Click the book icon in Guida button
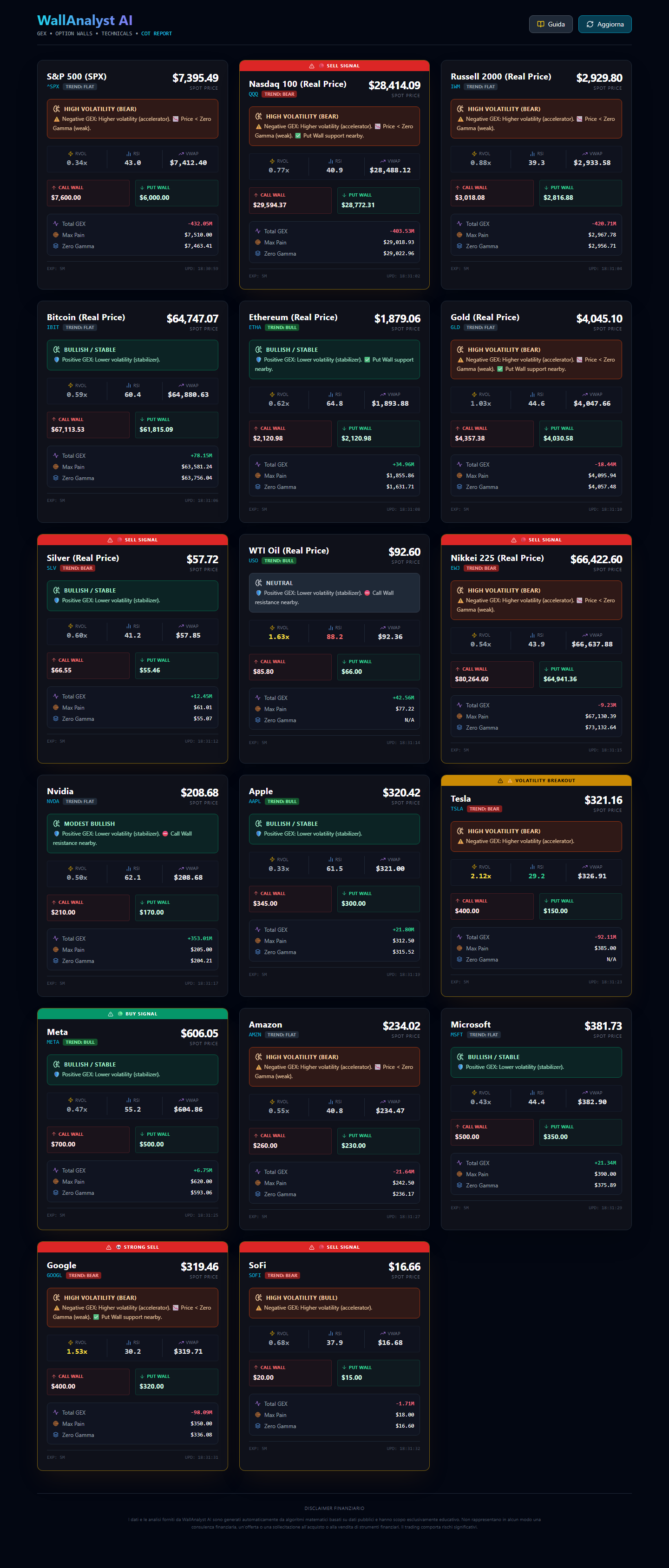This screenshot has height=1568, width=669. [x=540, y=24]
